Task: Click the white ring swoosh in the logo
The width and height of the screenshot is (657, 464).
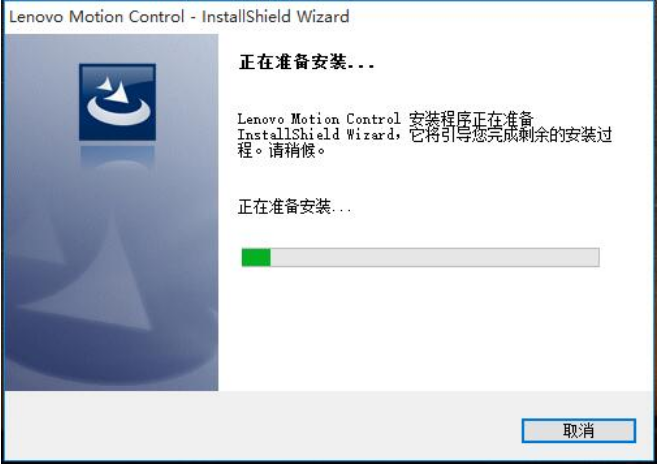Action: (x=119, y=111)
